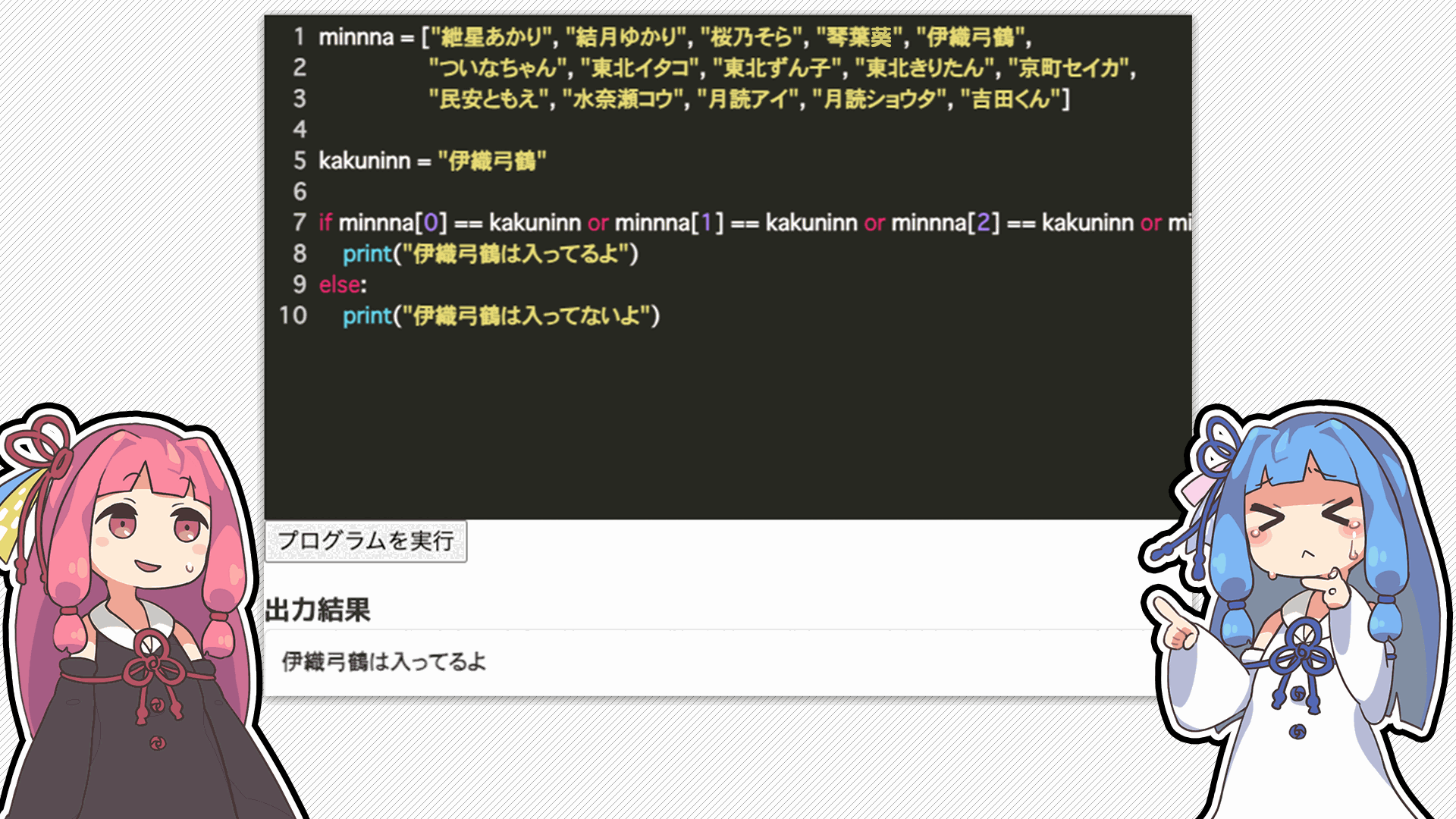Click minnna[0] in the line 7 condition
This screenshot has height=819, width=1456.
(x=393, y=222)
